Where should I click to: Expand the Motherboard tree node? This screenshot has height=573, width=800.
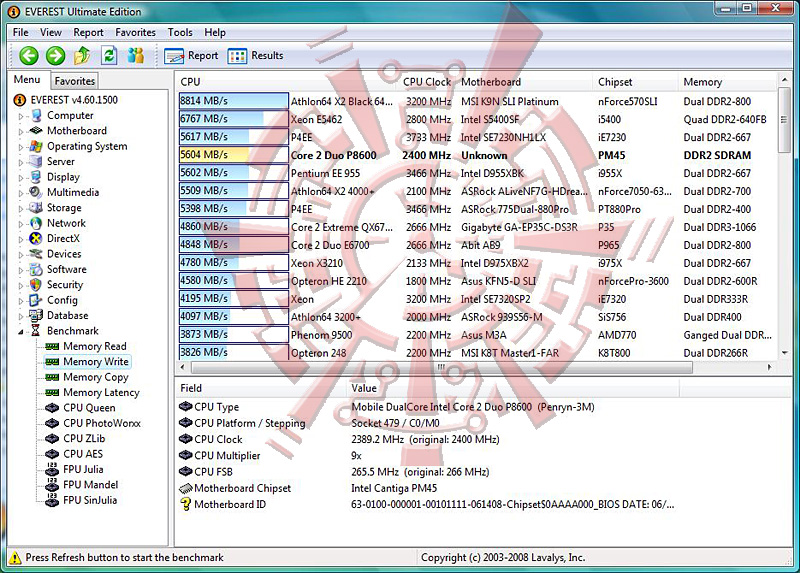pos(21,132)
